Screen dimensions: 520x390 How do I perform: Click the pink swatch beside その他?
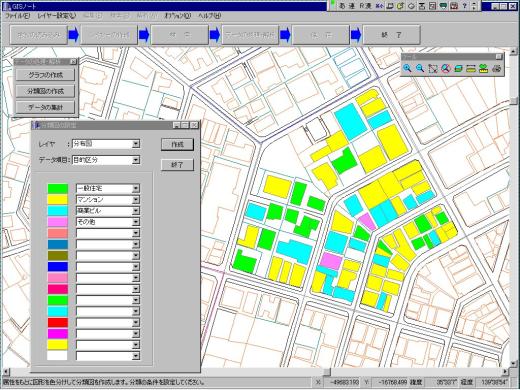[58, 222]
